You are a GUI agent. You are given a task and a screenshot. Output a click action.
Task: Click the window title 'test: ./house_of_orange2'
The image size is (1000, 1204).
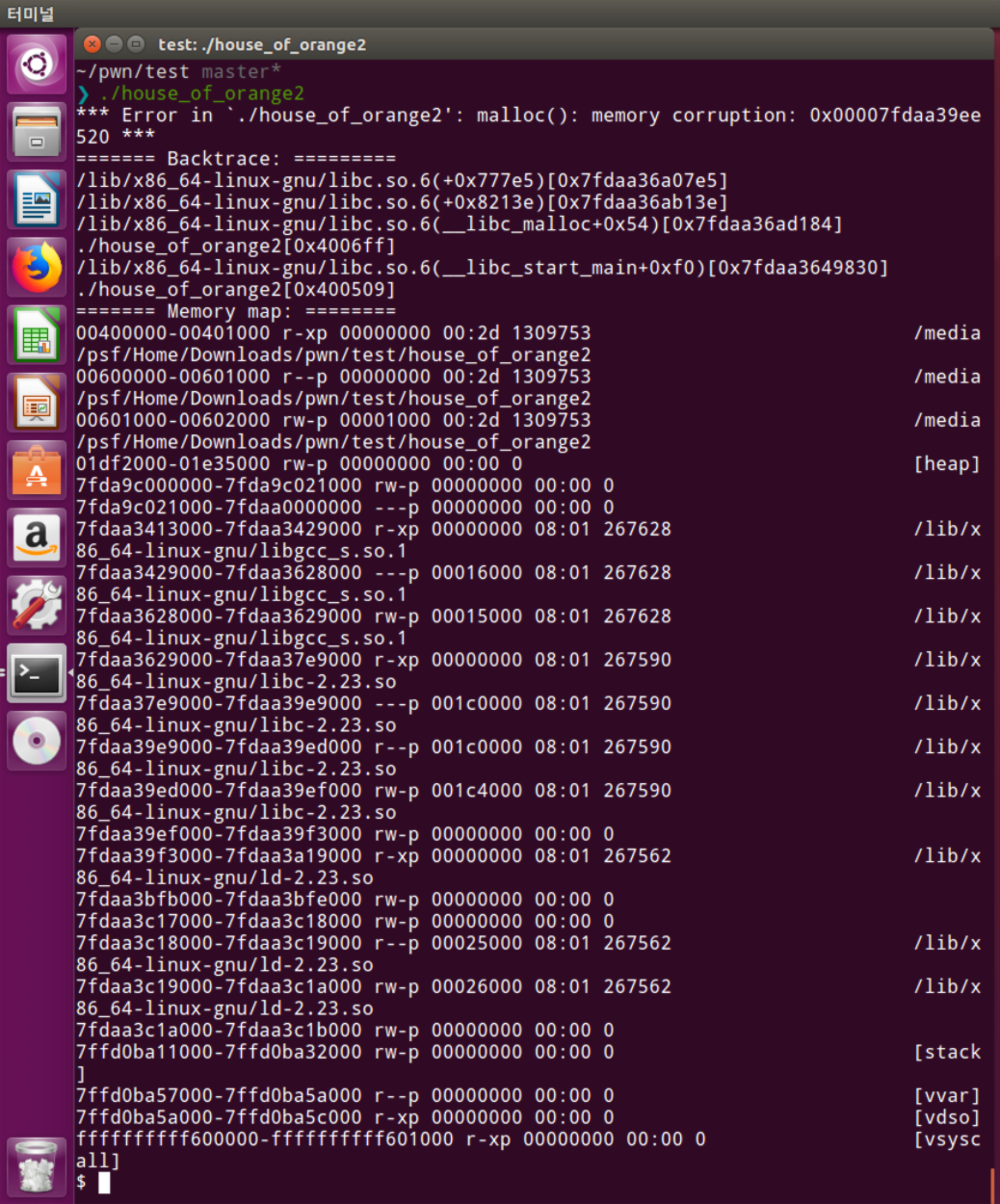pyautogui.click(x=262, y=44)
